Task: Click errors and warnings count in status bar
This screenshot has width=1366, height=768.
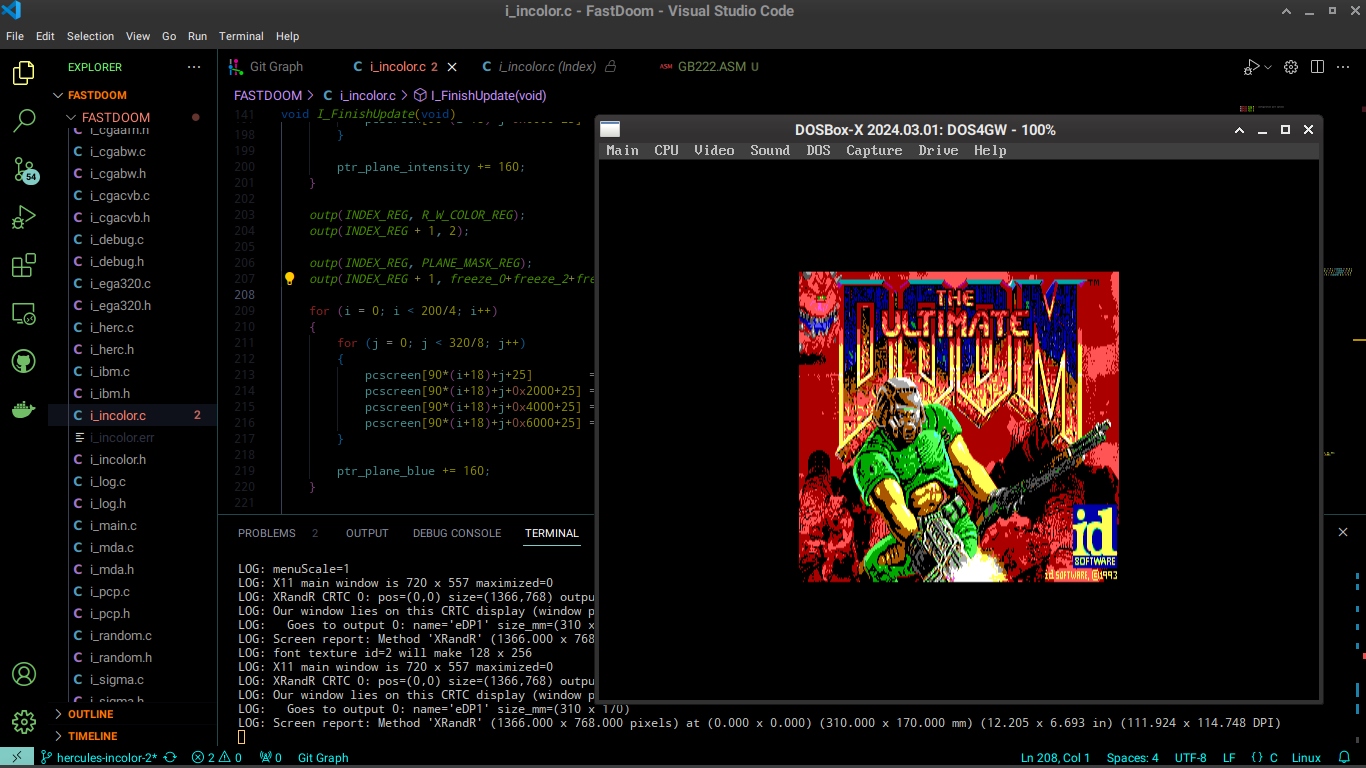Action: [x=217, y=758]
